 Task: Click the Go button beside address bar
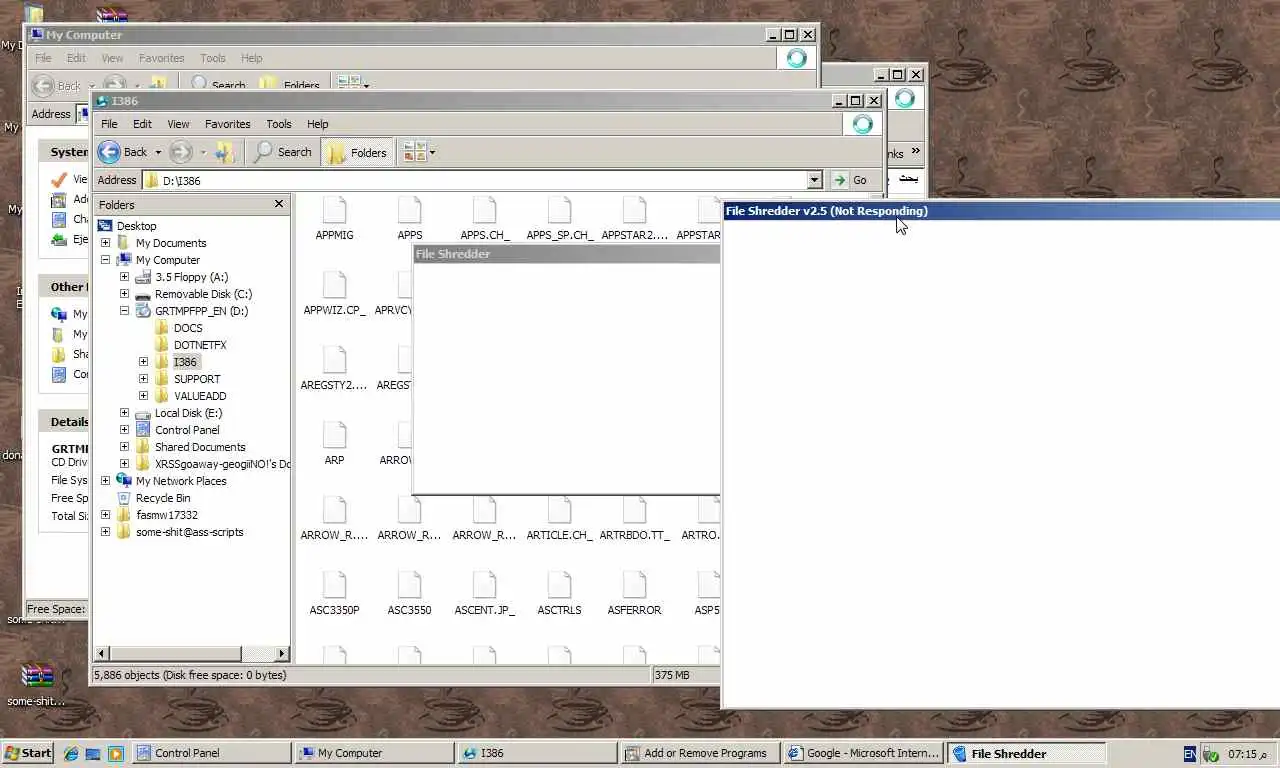[851, 180]
